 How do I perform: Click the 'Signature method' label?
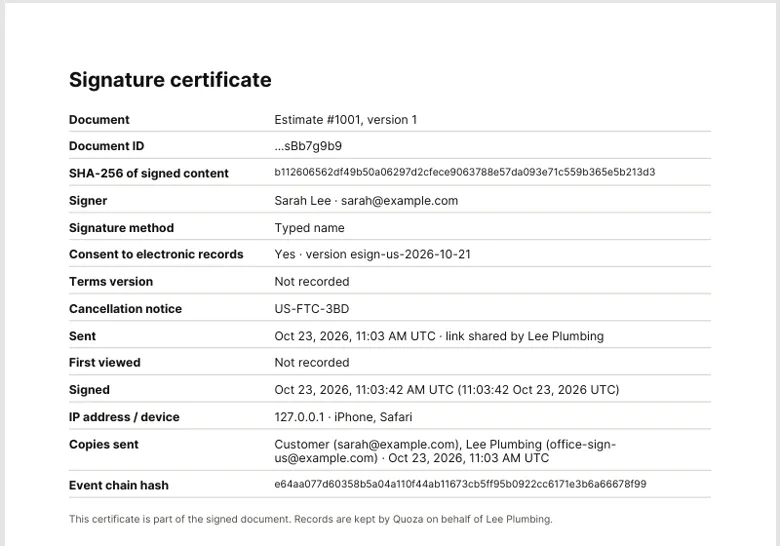(x=121, y=228)
